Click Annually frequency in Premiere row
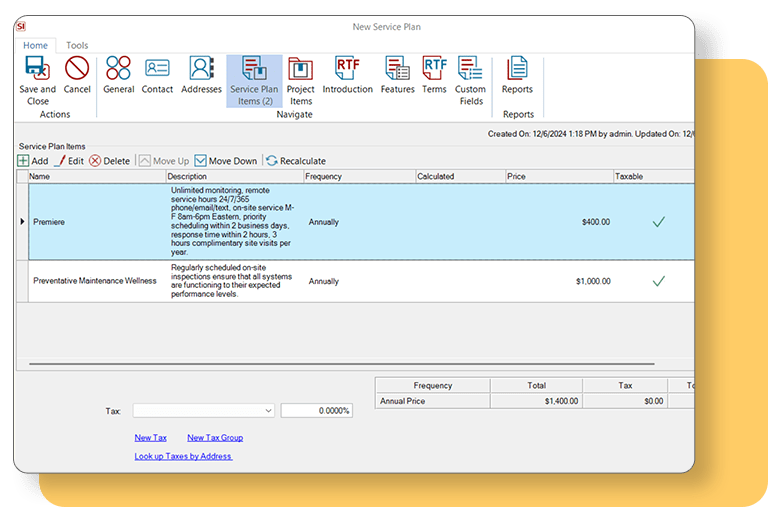 (x=323, y=222)
